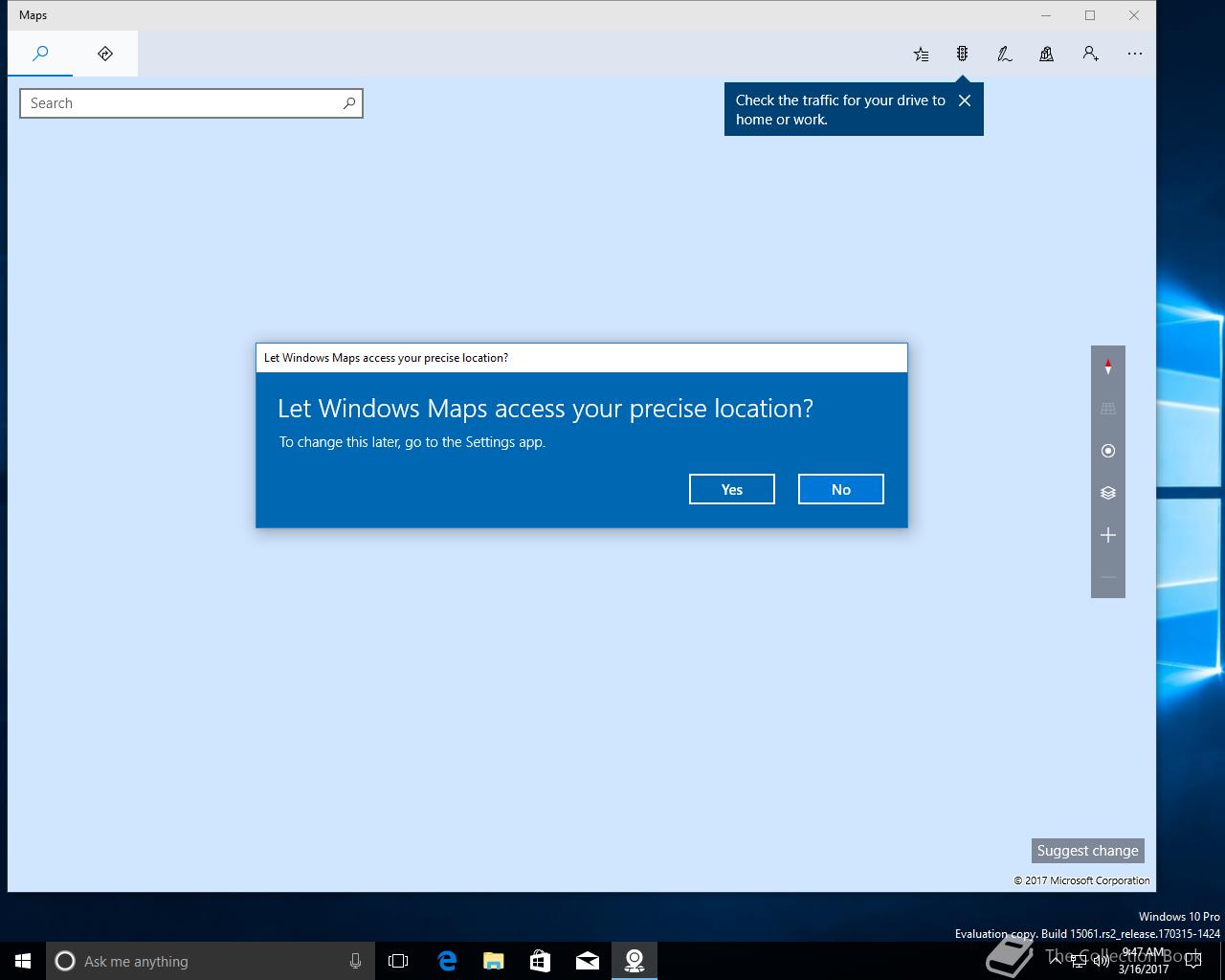Launch Microsoft Edge from taskbar
This screenshot has height=980, width=1225.
pos(447,961)
